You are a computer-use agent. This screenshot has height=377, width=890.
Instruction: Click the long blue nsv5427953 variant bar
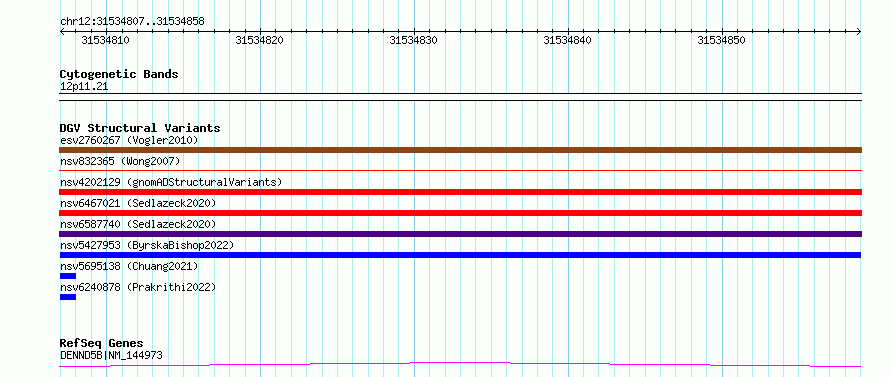pyautogui.click(x=460, y=255)
